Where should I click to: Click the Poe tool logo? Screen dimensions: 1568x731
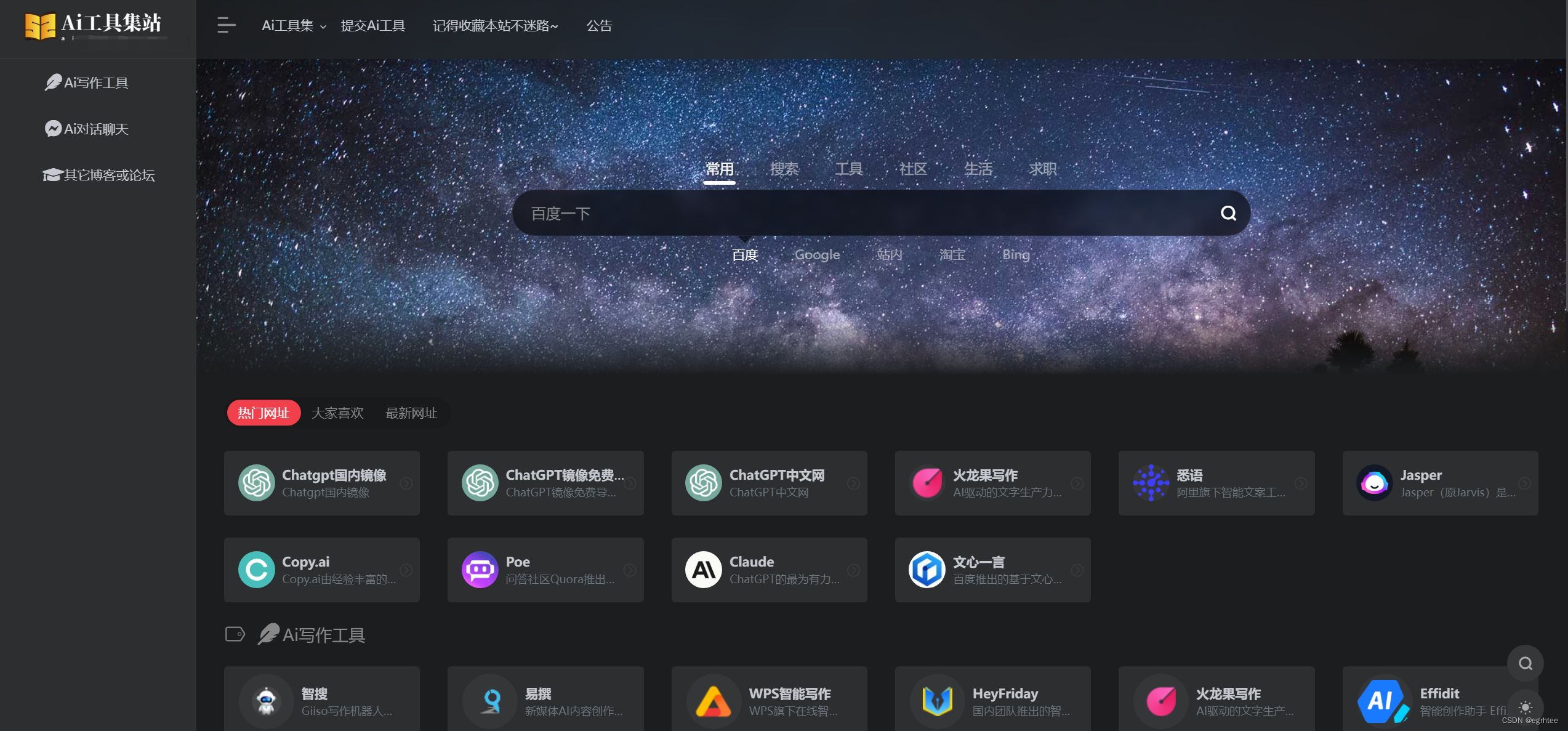point(480,570)
